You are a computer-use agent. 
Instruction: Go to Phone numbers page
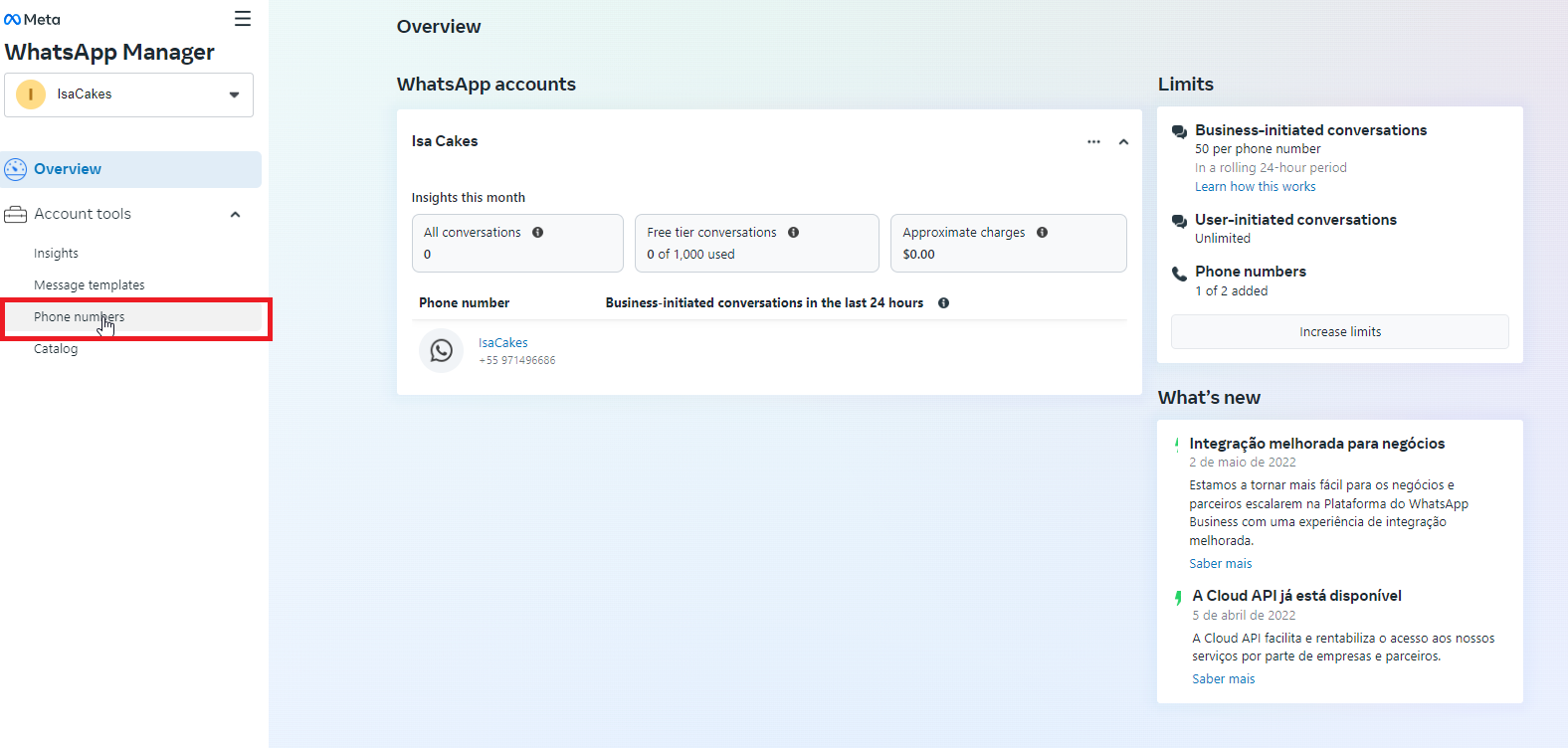pos(133,317)
